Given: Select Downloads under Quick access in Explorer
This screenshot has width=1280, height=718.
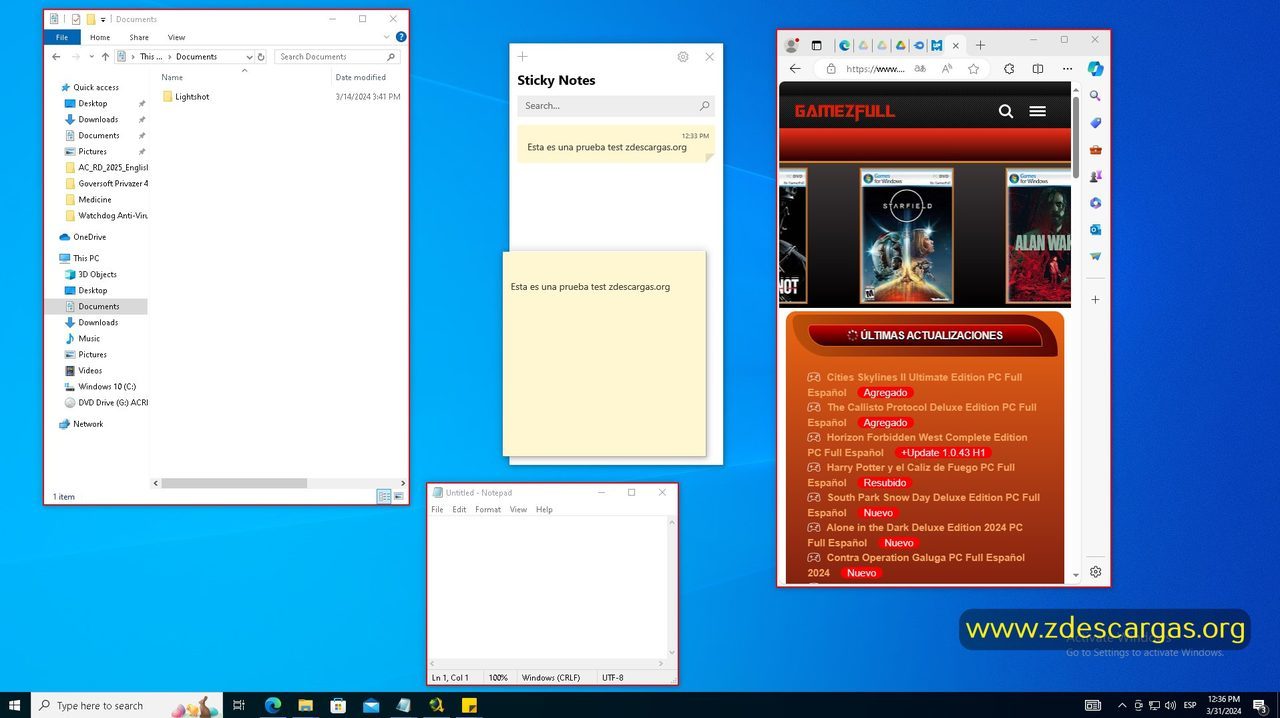Looking at the screenshot, I should click(x=98, y=119).
